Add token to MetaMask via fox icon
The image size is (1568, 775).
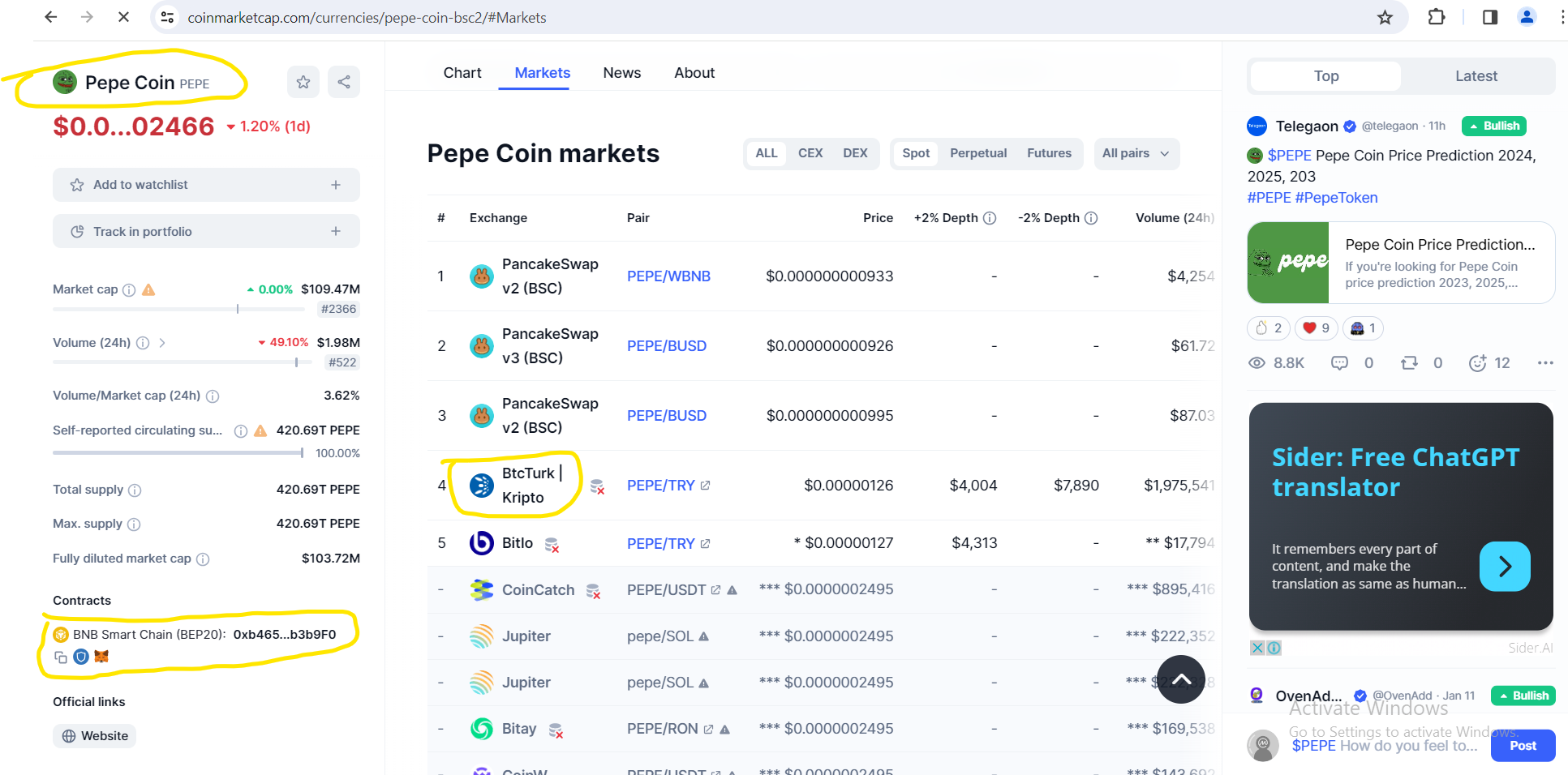[101, 656]
